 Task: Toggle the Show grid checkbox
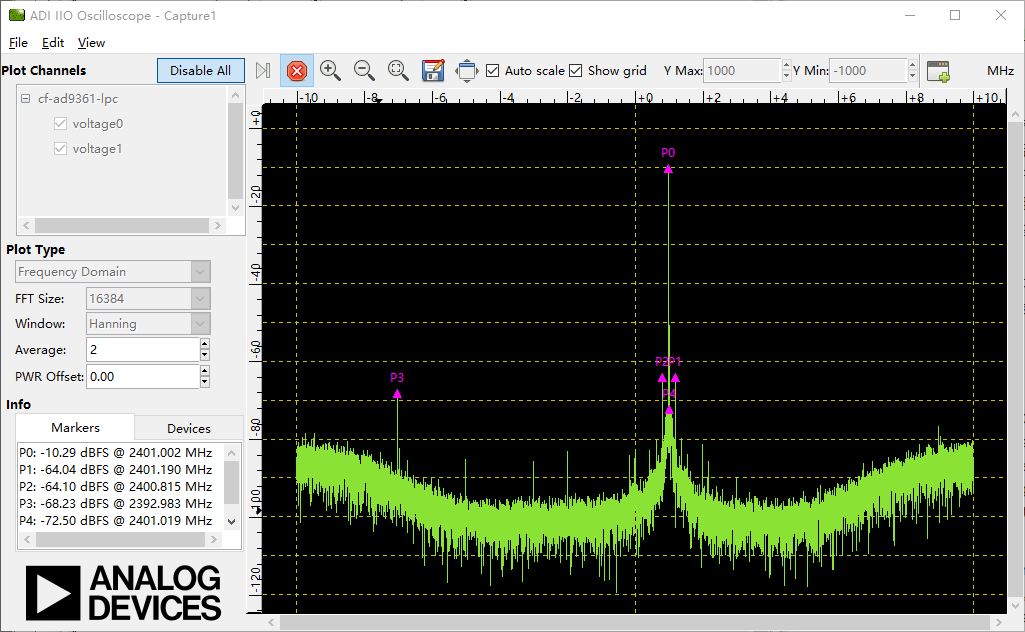tap(576, 71)
